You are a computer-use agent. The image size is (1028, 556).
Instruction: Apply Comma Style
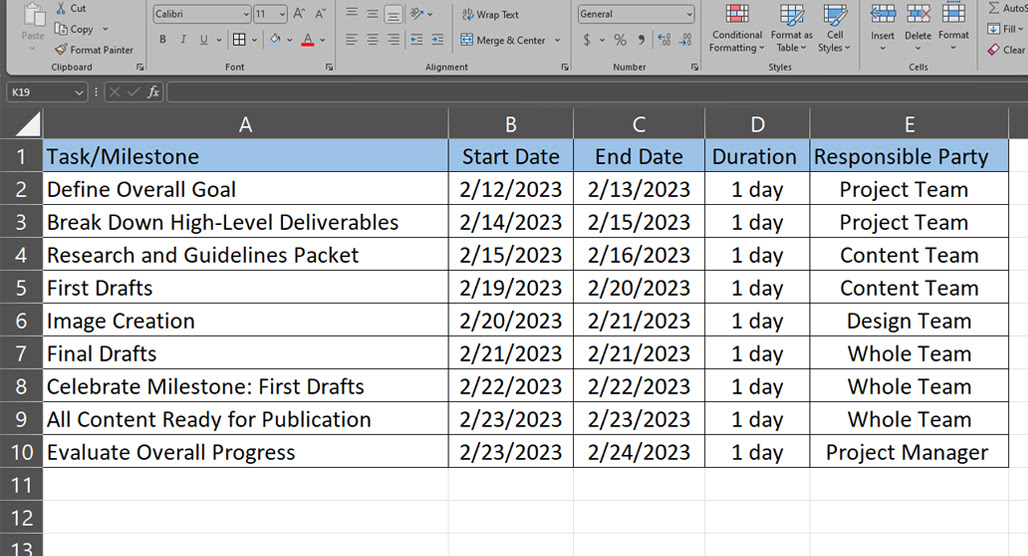click(641, 40)
